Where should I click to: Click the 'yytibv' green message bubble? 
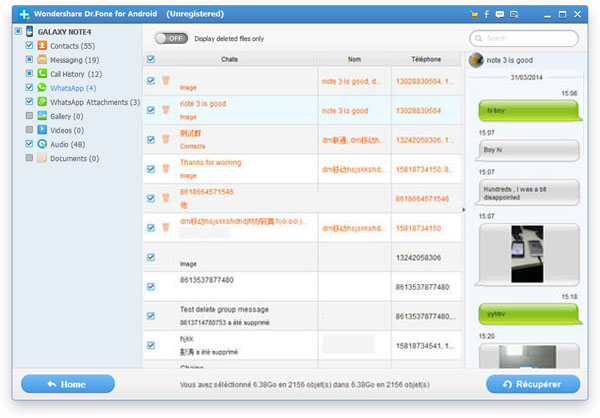pyautogui.click(x=530, y=314)
